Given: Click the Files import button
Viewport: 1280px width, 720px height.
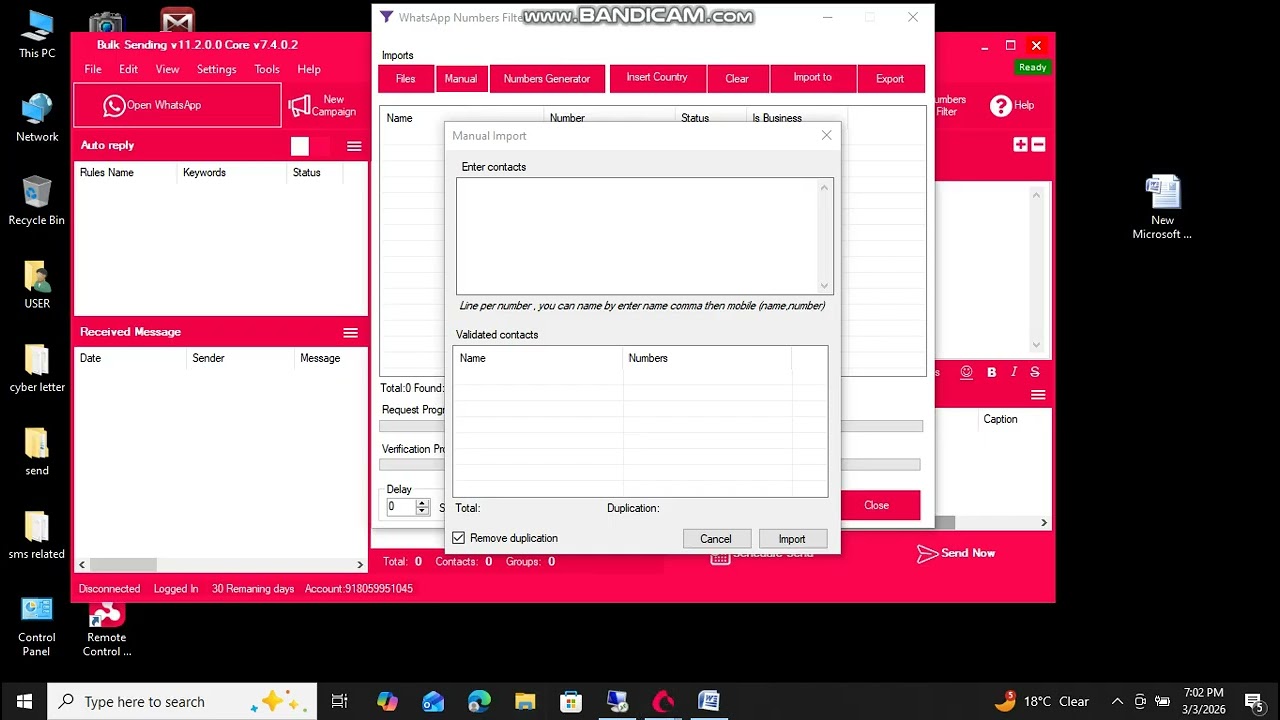Looking at the screenshot, I should point(405,79).
